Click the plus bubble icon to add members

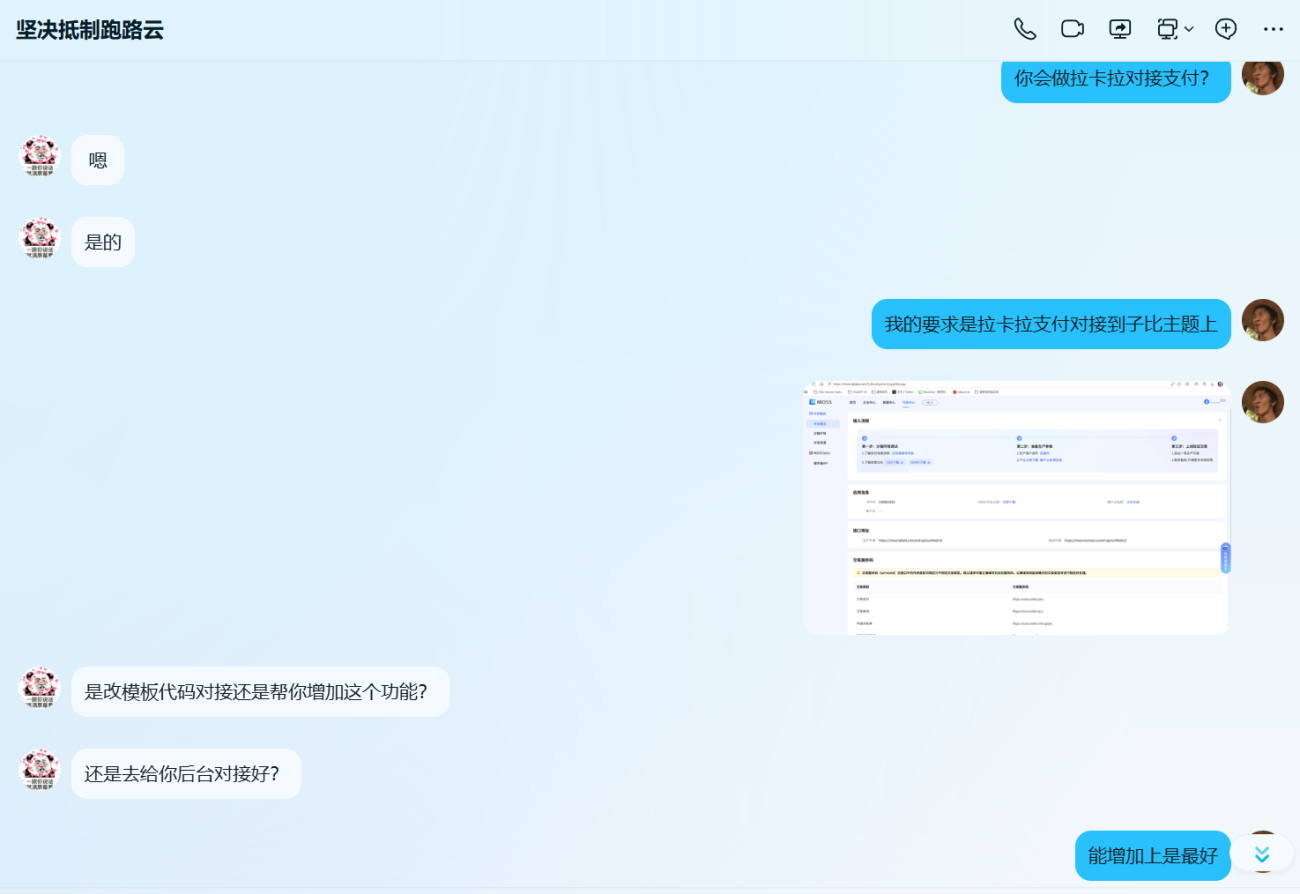click(1226, 29)
